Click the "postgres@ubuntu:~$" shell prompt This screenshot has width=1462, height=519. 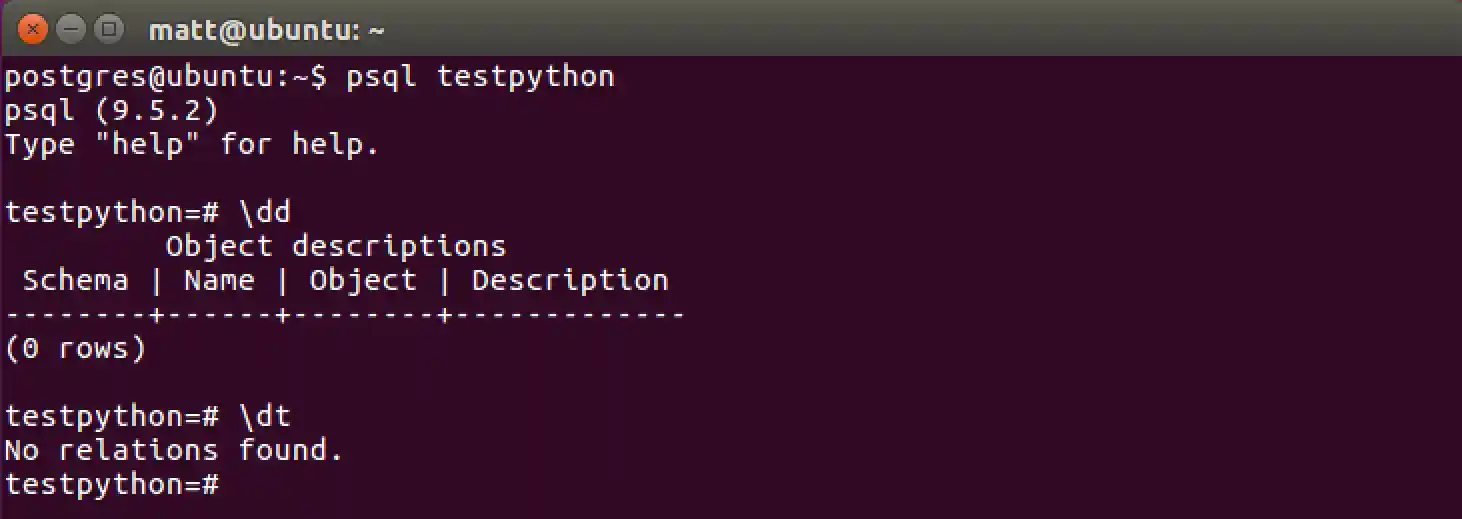165,76
